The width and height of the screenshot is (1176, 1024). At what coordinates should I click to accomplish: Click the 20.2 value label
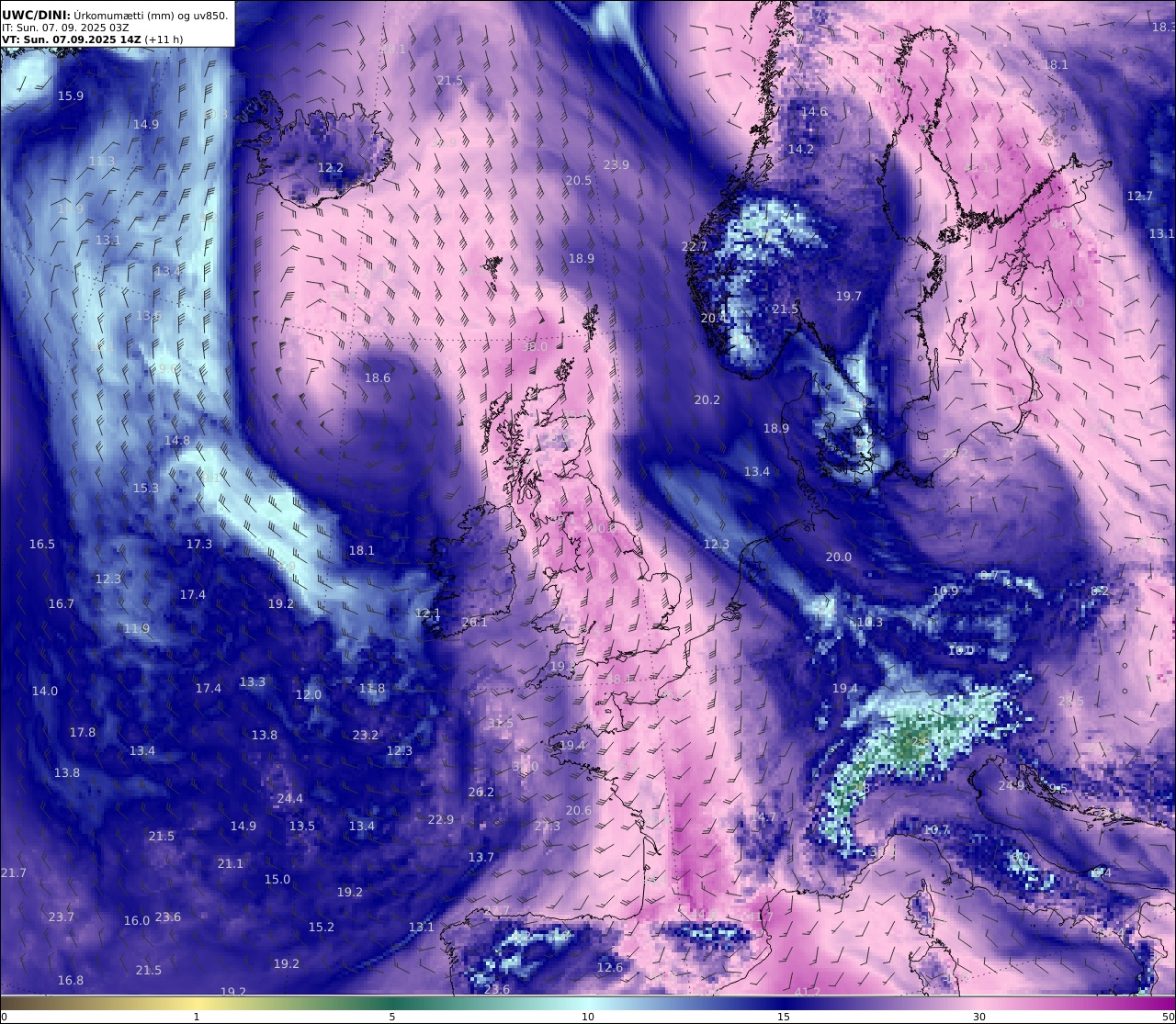707,399
